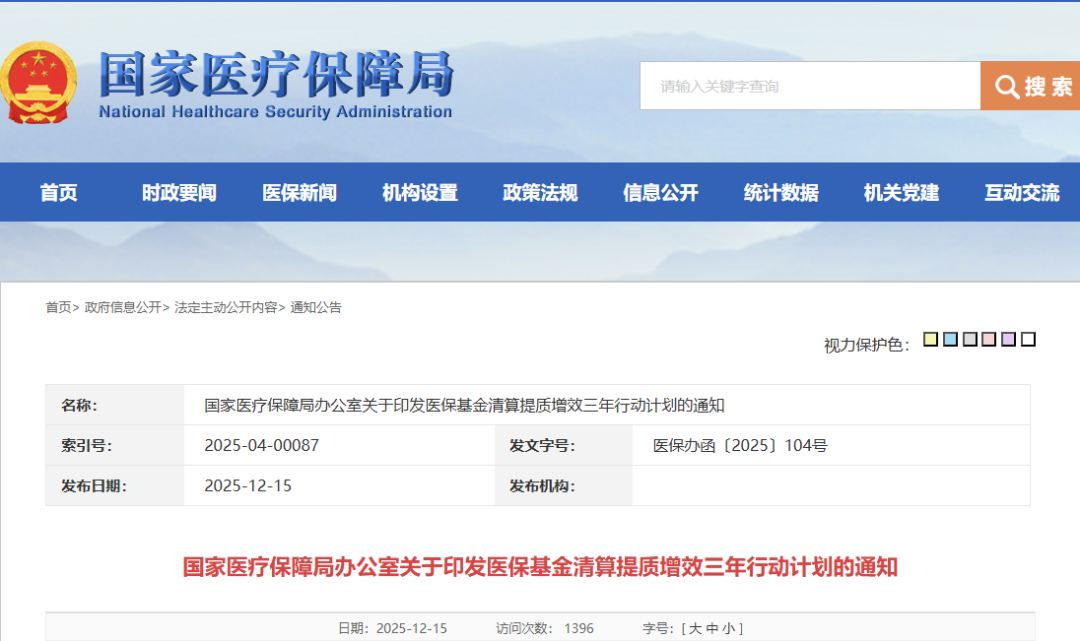Image resolution: width=1080 pixels, height=641 pixels.
Task: Click the national emblem logo
Action: point(39,83)
